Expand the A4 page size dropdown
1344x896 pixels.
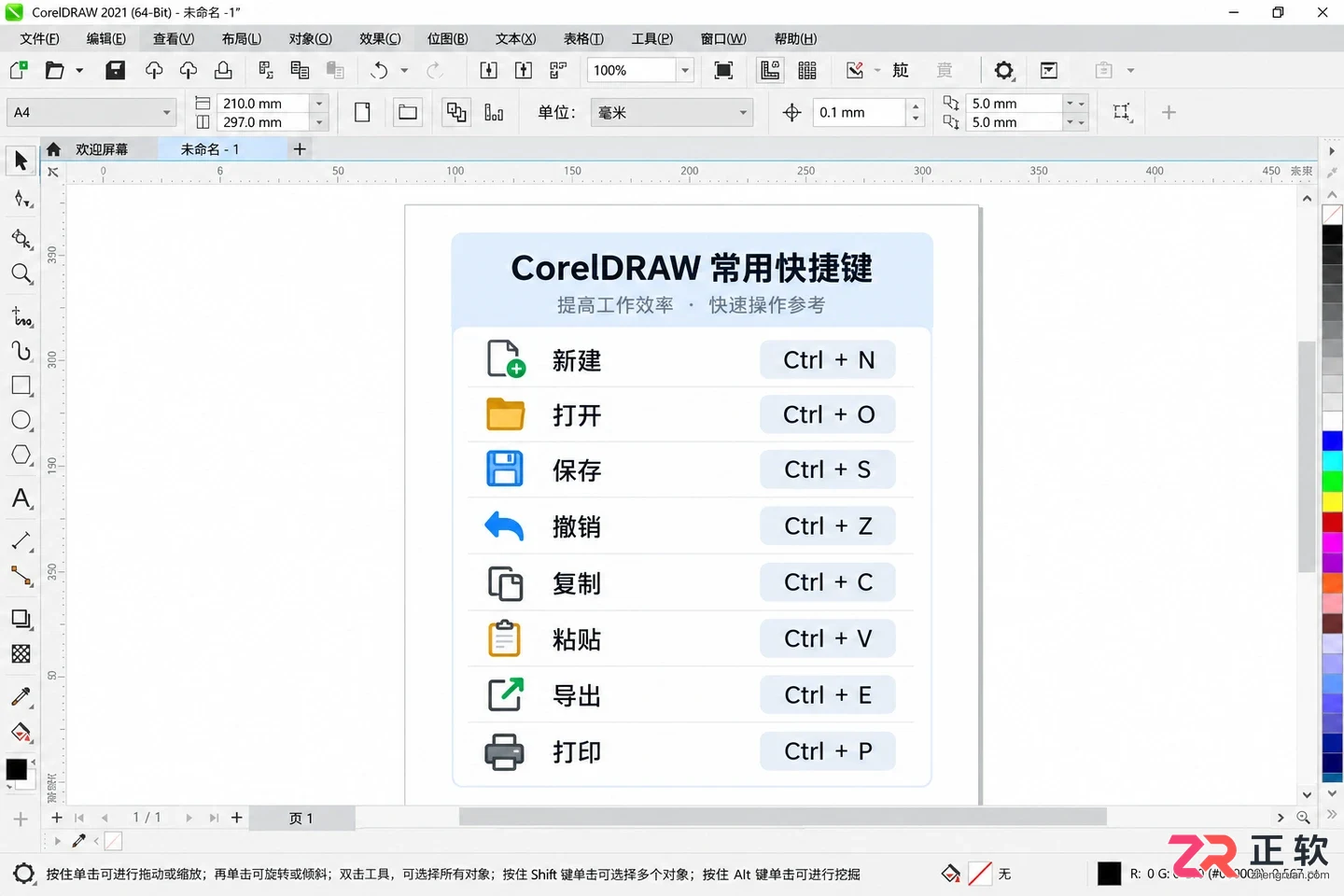point(167,112)
